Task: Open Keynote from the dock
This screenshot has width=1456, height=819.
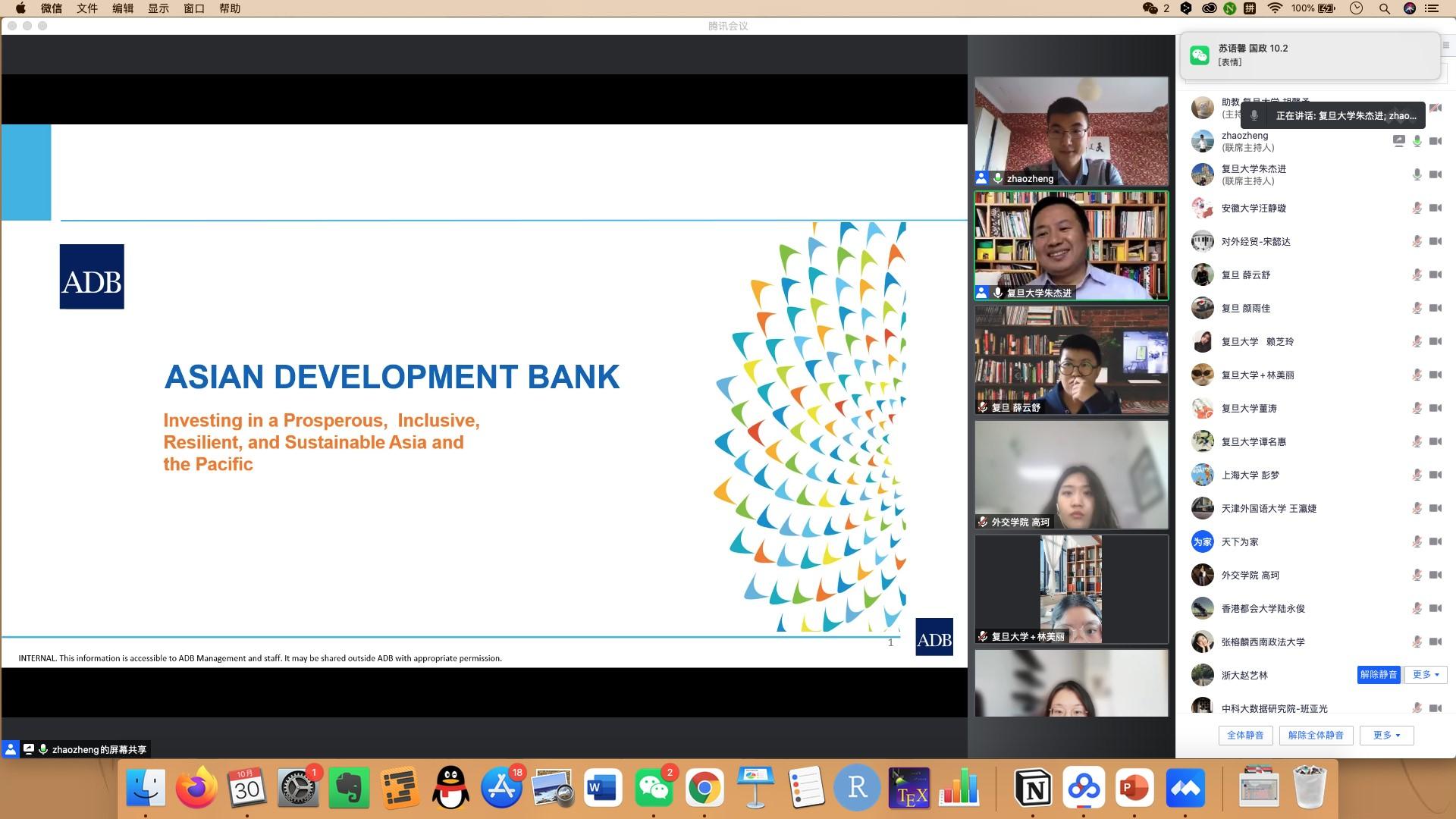Action: point(755,788)
